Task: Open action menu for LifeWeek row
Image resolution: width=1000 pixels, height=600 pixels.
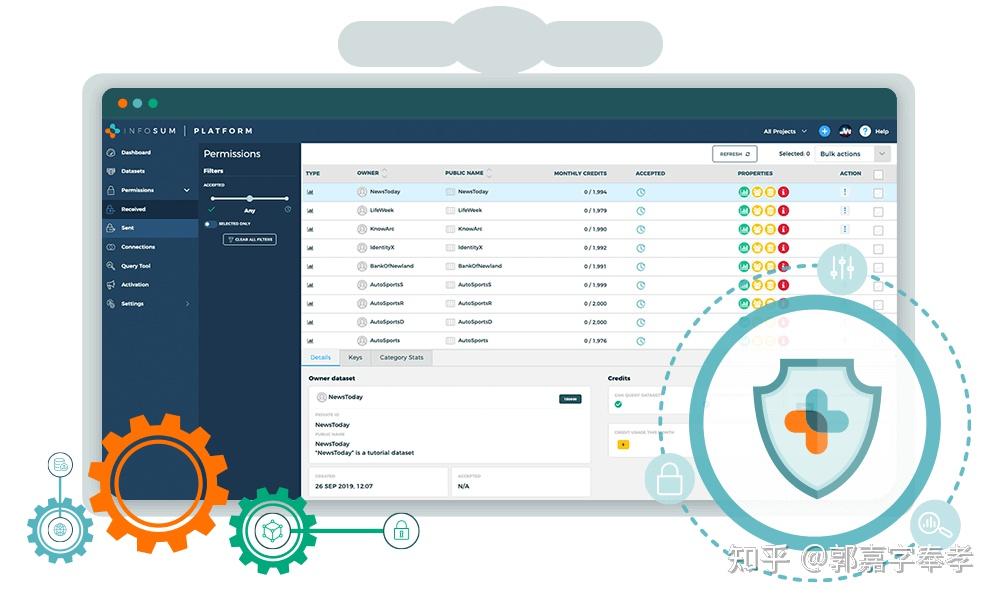Action: [x=845, y=210]
